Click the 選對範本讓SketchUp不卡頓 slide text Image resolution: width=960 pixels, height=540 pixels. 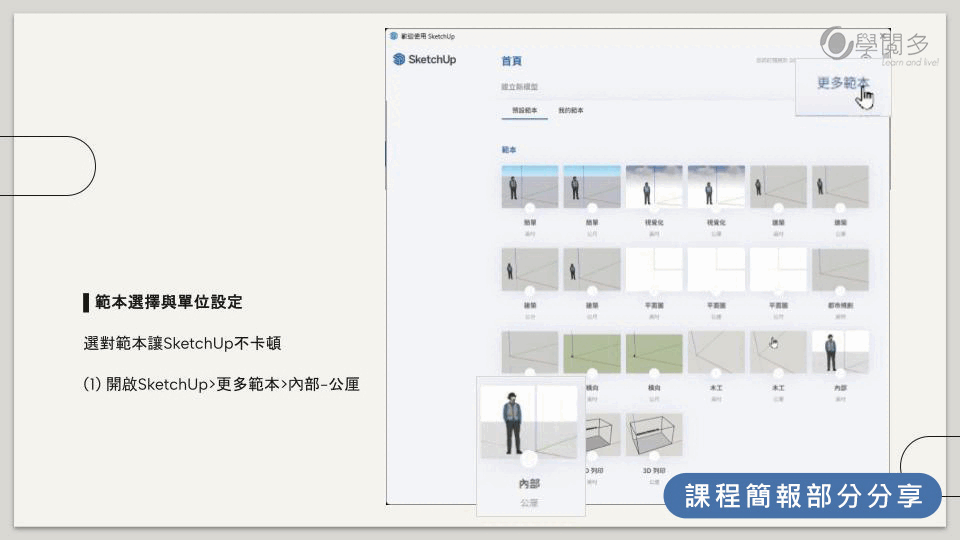[x=182, y=343]
